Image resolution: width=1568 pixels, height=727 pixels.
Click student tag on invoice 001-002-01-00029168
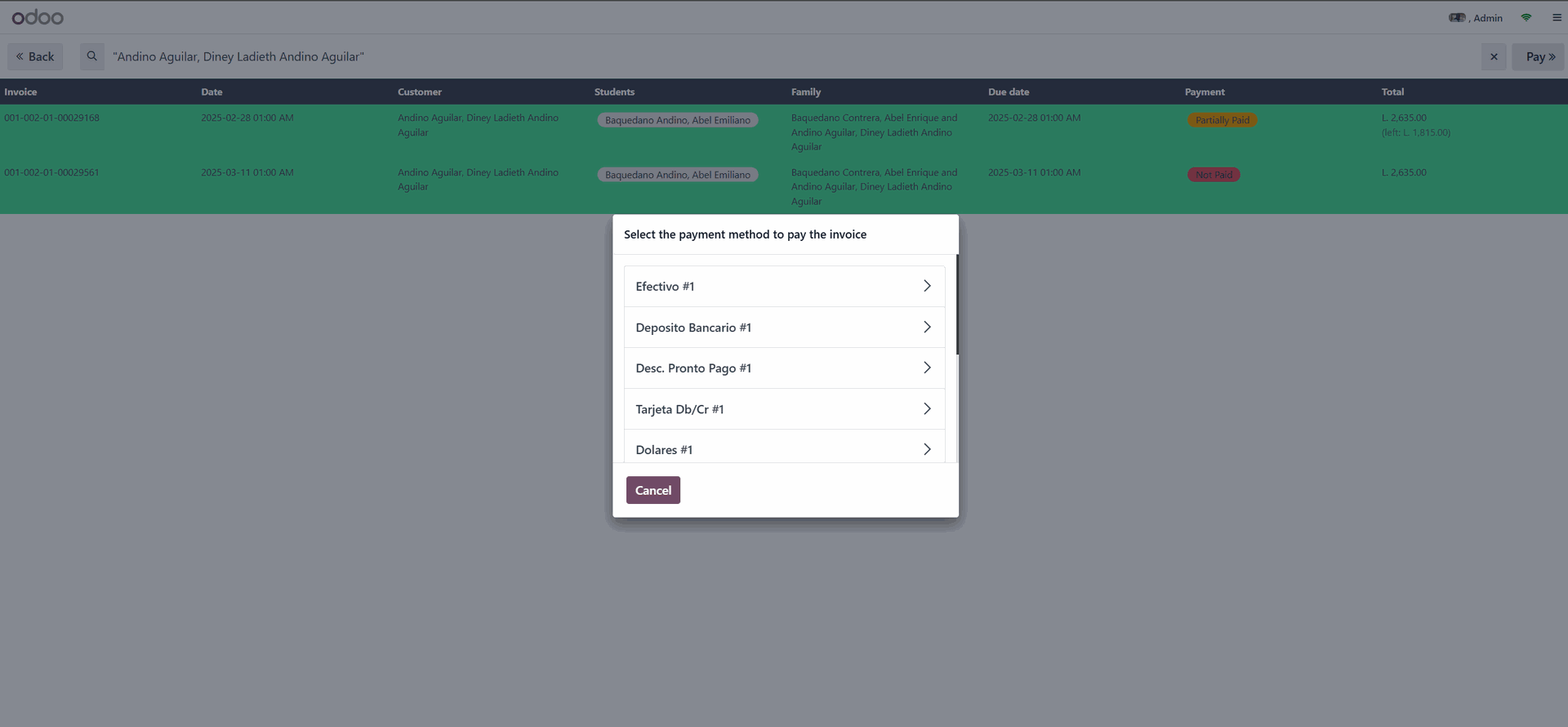677,120
